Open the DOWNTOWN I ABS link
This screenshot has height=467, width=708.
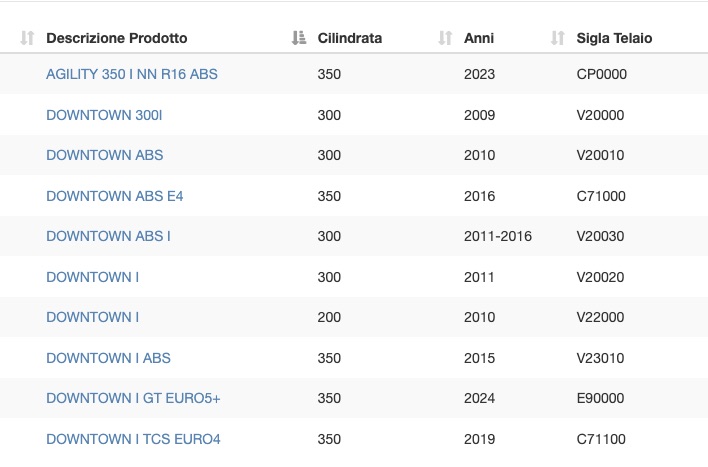(108, 358)
